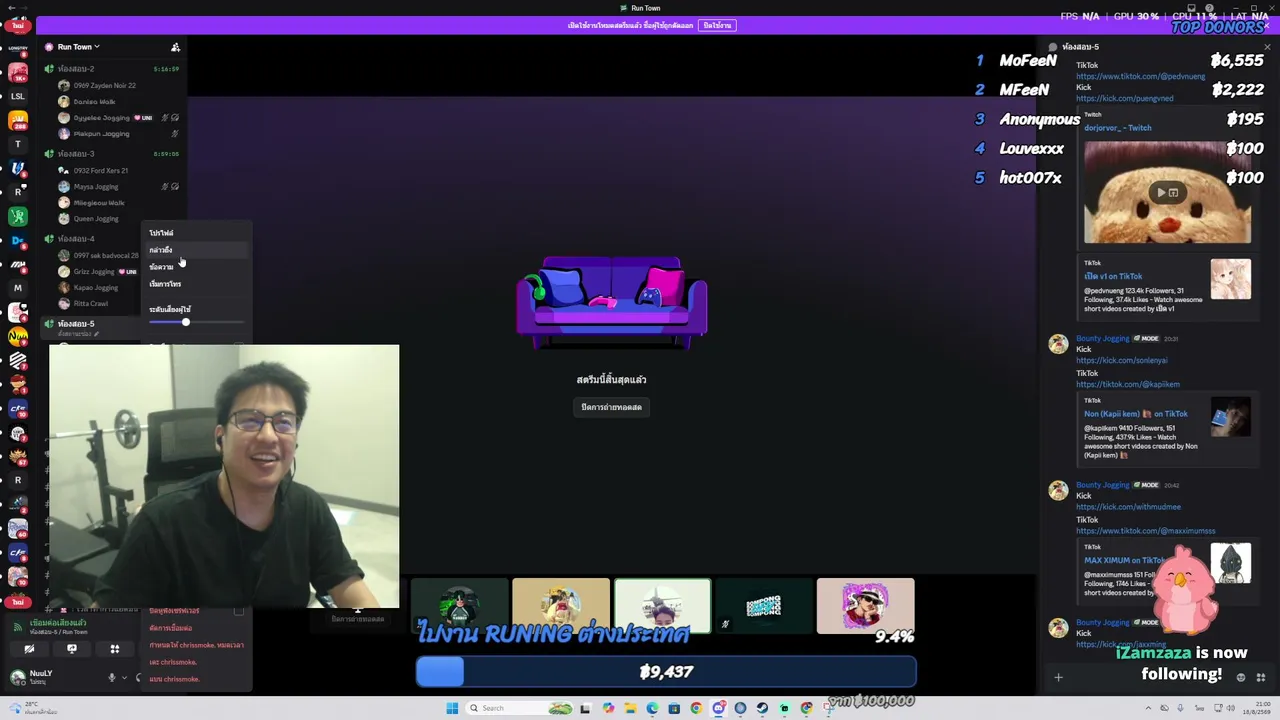The height and width of the screenshot is (720, 1280).
Task: Select user 0932 Ford Xers 21
Action: point(101,171)
